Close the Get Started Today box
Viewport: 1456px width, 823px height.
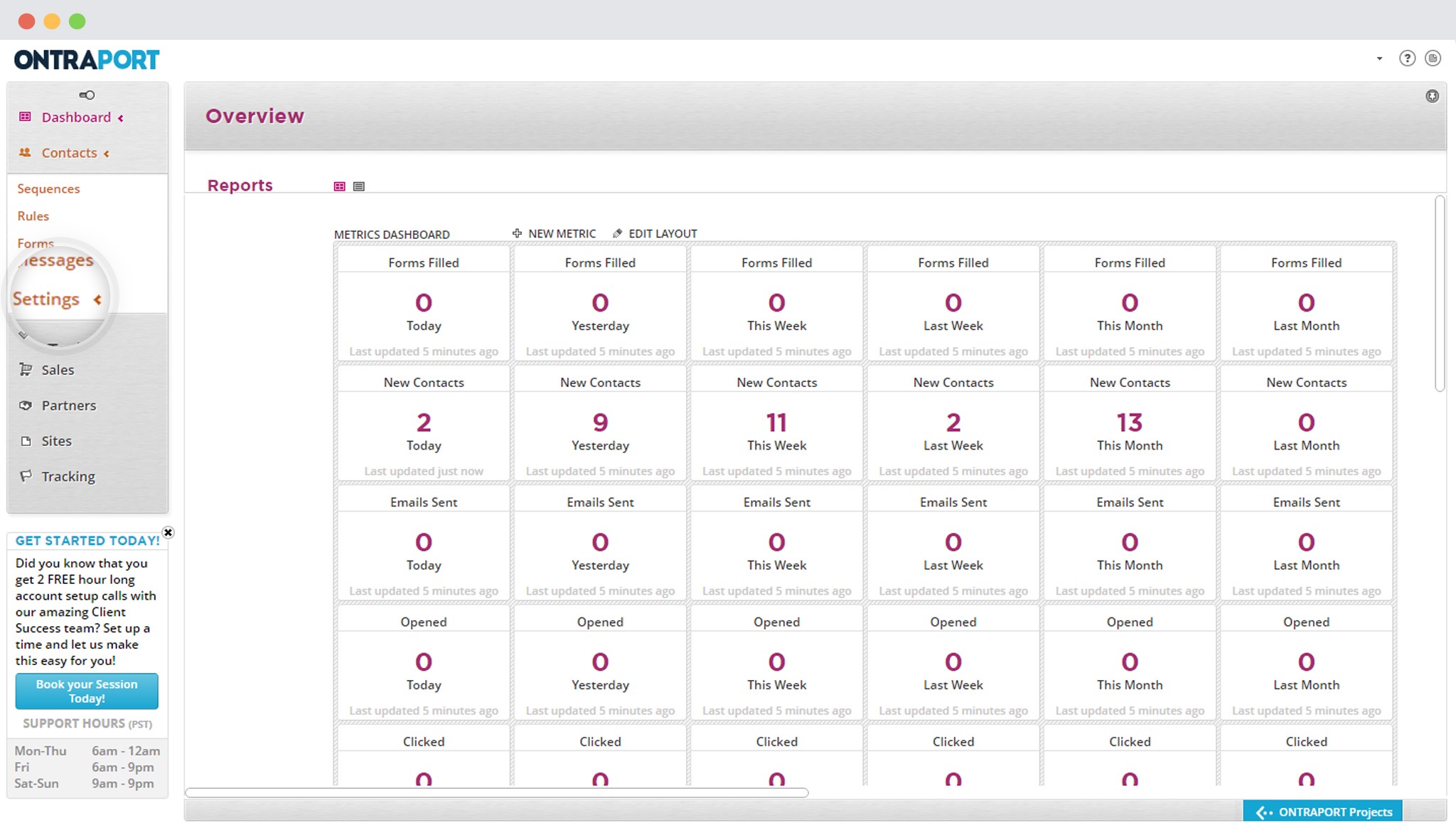[x=168, y=532]
